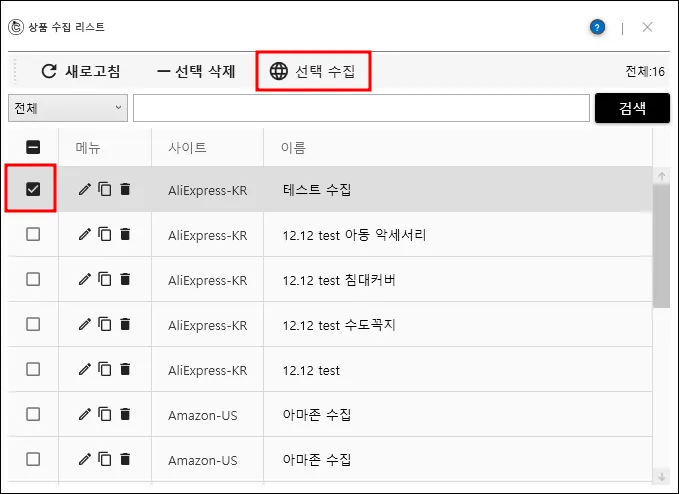Open the blue help question mark icon
679x494 pixels.
(x=597, y=28)
